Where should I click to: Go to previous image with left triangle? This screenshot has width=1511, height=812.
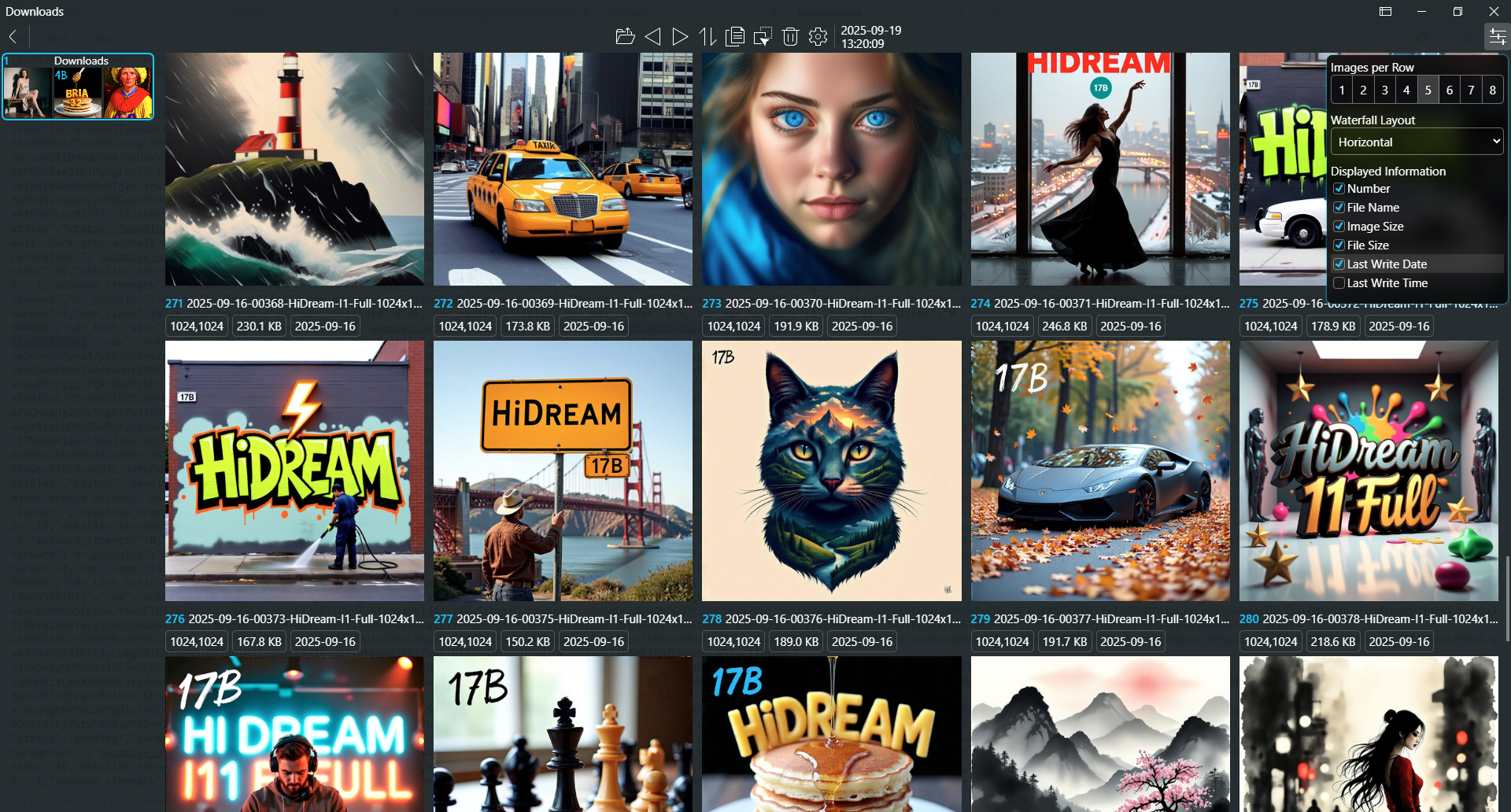(x=652, y=36)
